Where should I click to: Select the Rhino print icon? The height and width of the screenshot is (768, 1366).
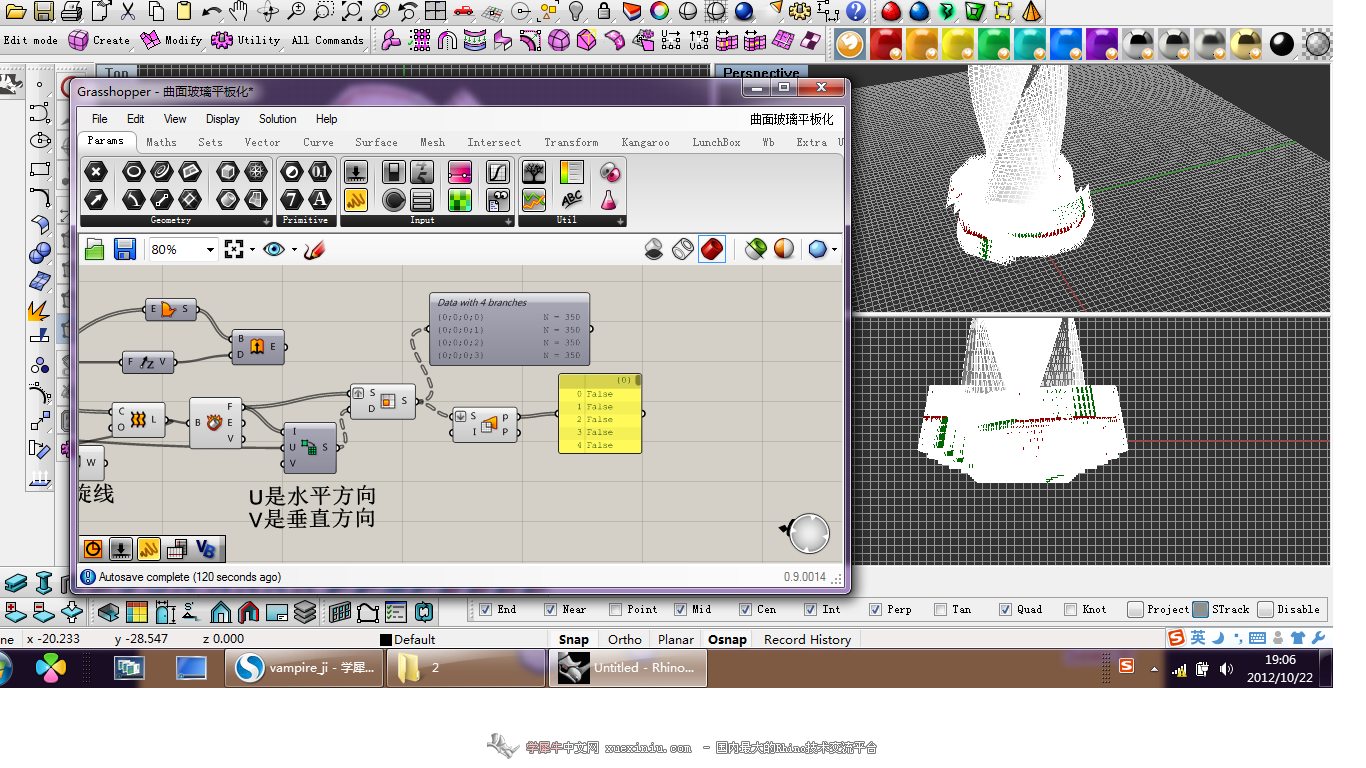pos(71,12)
